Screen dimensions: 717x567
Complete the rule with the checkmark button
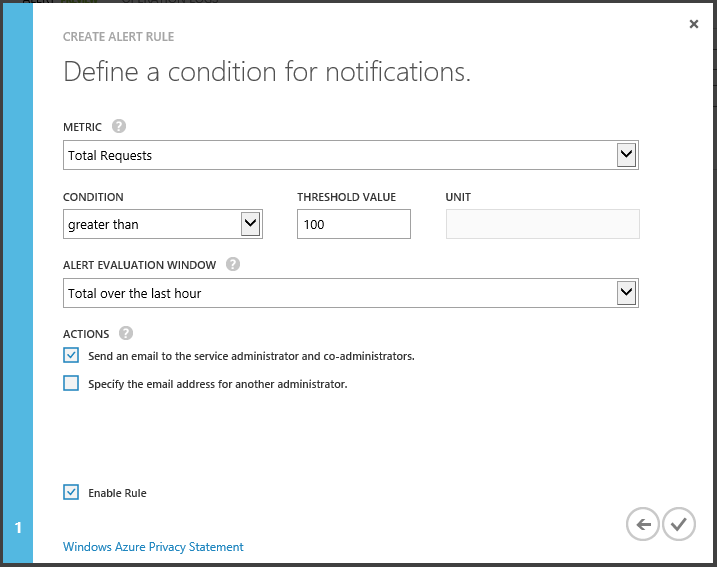coord(678,523)
